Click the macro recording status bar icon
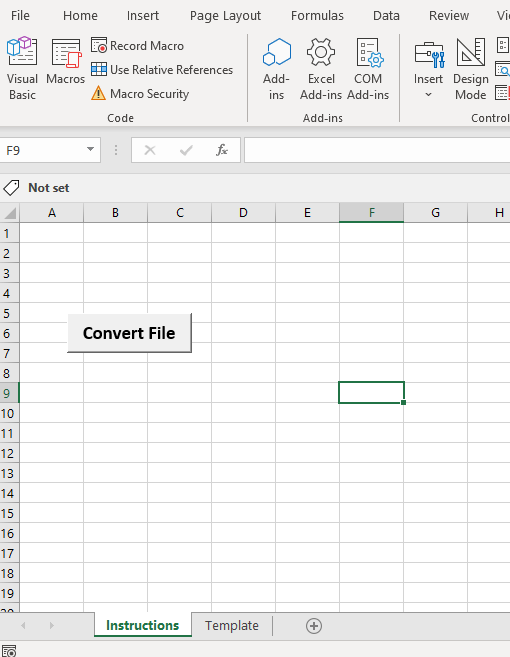Screen dimensions: 510x657 click(x=9, y=651)
